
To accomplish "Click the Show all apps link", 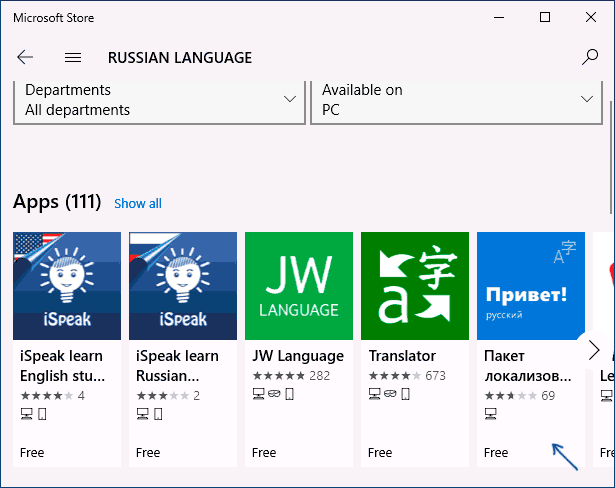I will (138, 204).
